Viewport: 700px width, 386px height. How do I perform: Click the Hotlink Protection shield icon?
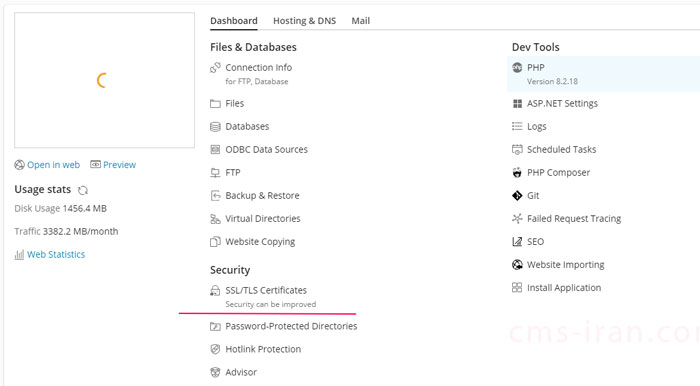click(215, 349)
